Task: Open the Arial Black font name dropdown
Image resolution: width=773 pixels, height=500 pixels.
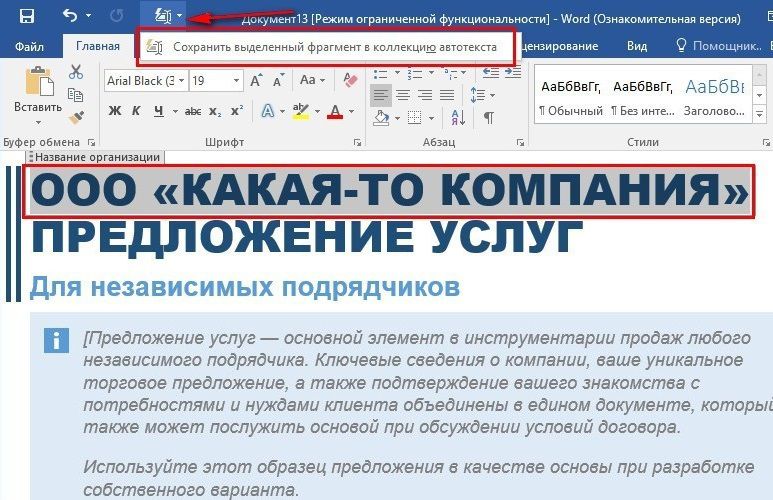Action: 182,80
